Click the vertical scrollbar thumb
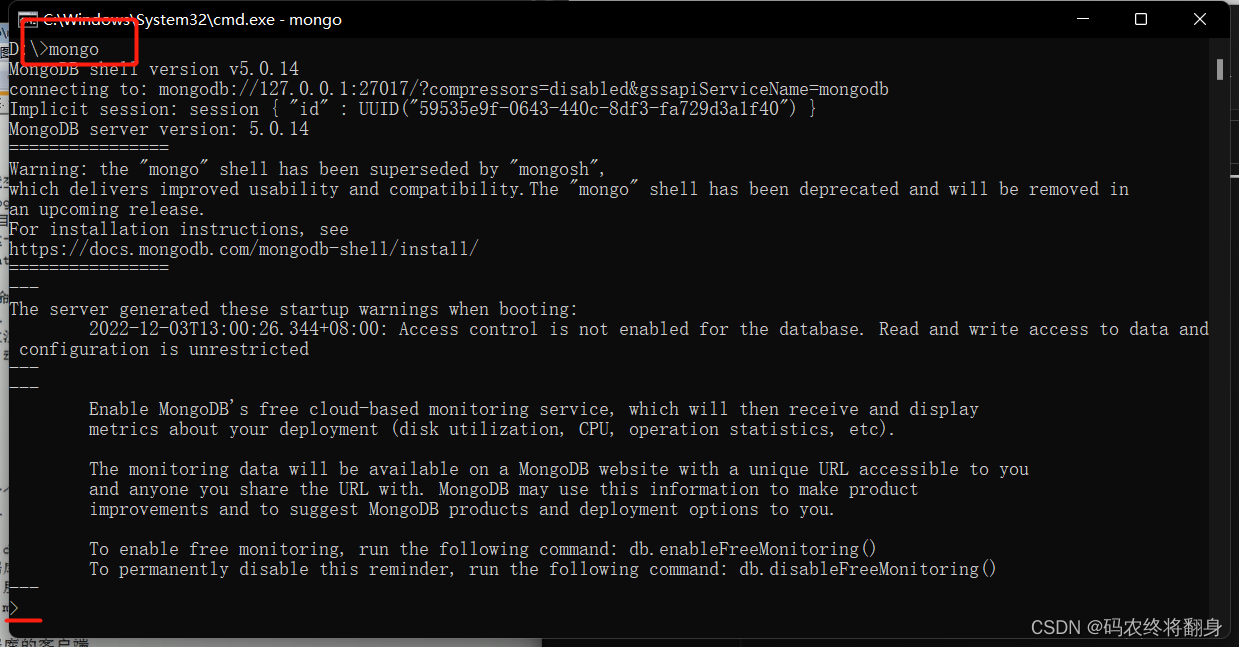The width and height of the screenshot is (1239, 647). [x=1220, y=68]
